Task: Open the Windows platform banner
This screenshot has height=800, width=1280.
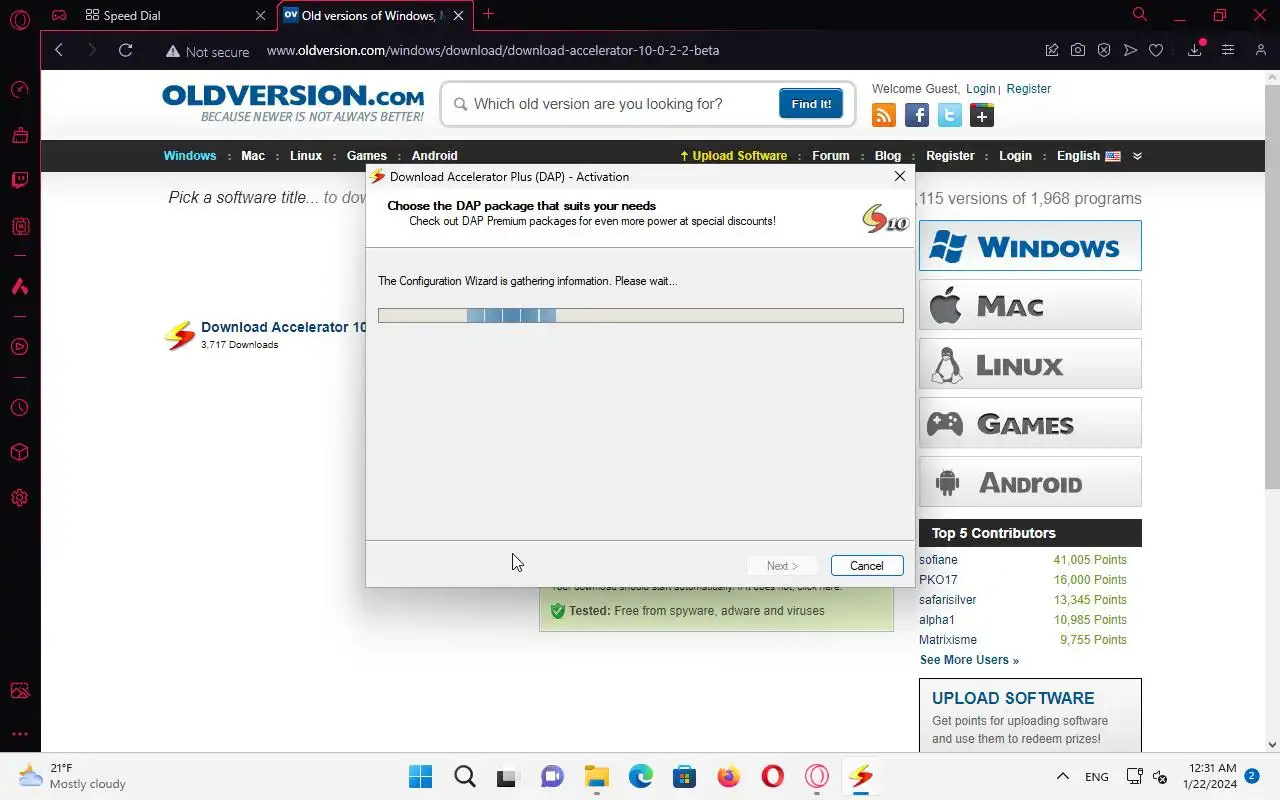Action: coord(1030,246)
